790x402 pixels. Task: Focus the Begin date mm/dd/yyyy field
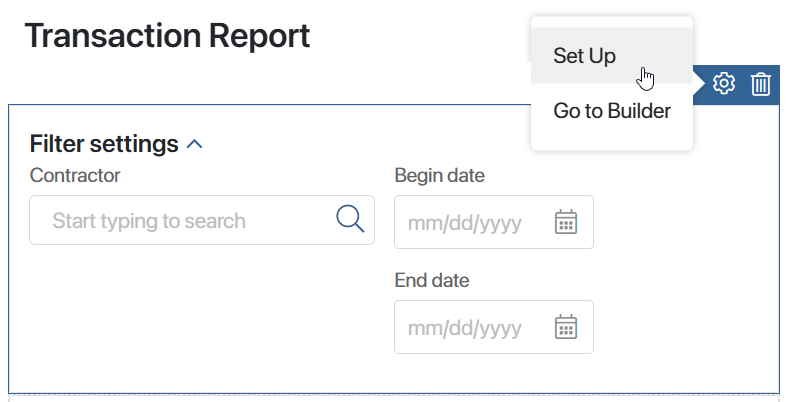494,222
